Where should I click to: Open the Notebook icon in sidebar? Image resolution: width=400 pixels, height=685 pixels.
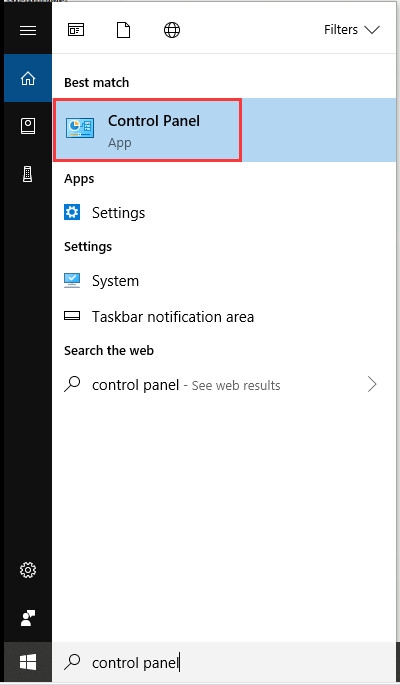(28, 126)
